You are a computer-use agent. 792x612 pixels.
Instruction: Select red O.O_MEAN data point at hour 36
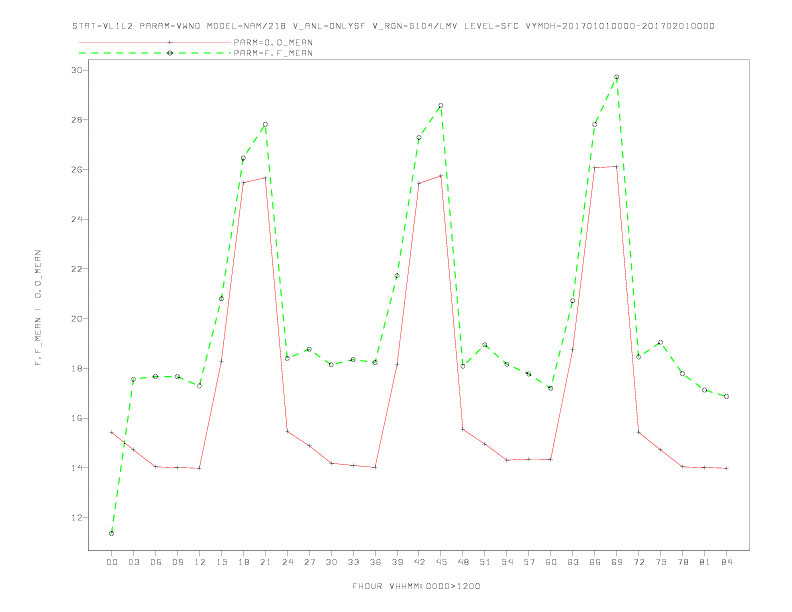tap(375, 467)
